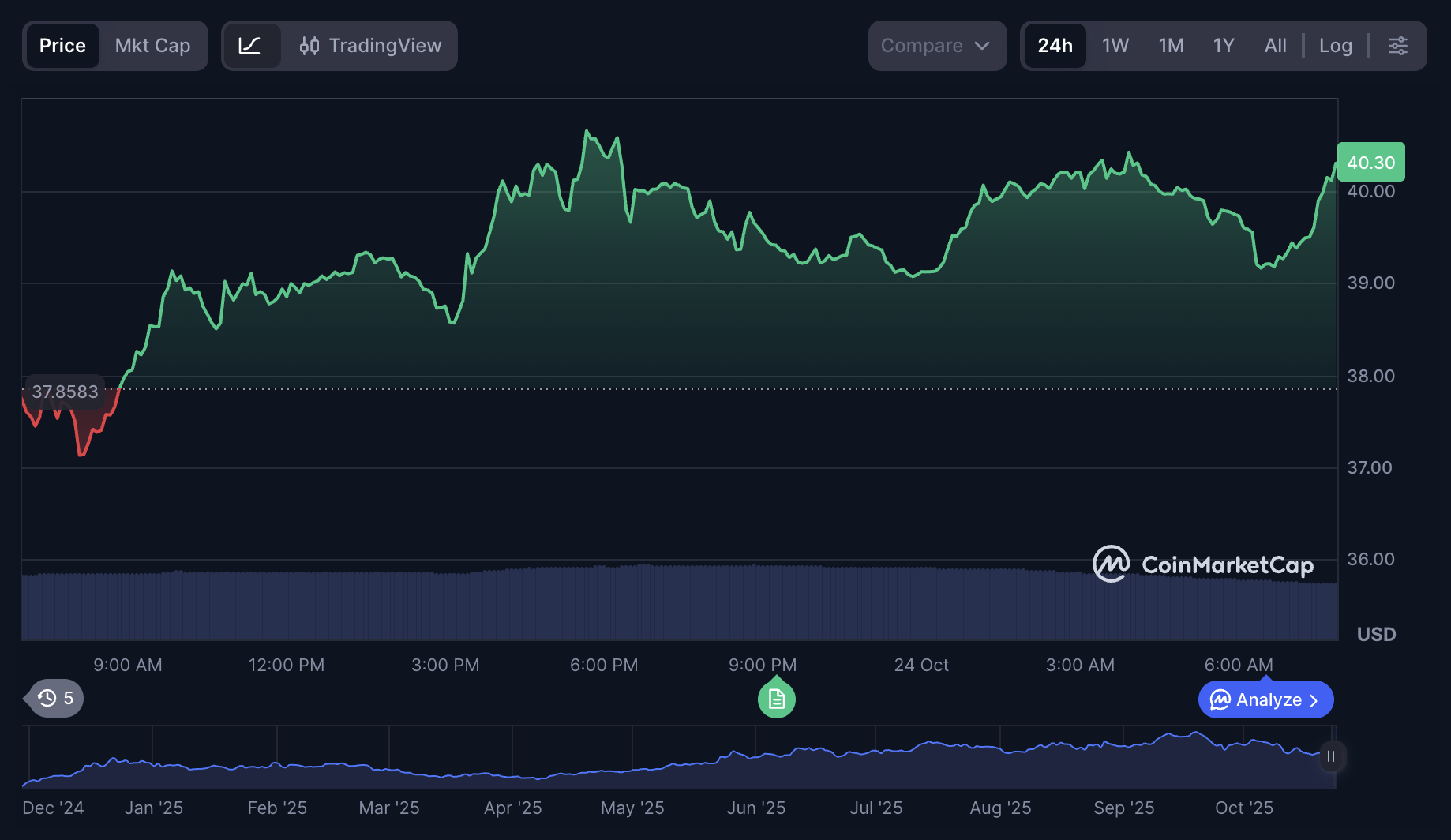Select the 1W time range tab

click(1115, 46)
